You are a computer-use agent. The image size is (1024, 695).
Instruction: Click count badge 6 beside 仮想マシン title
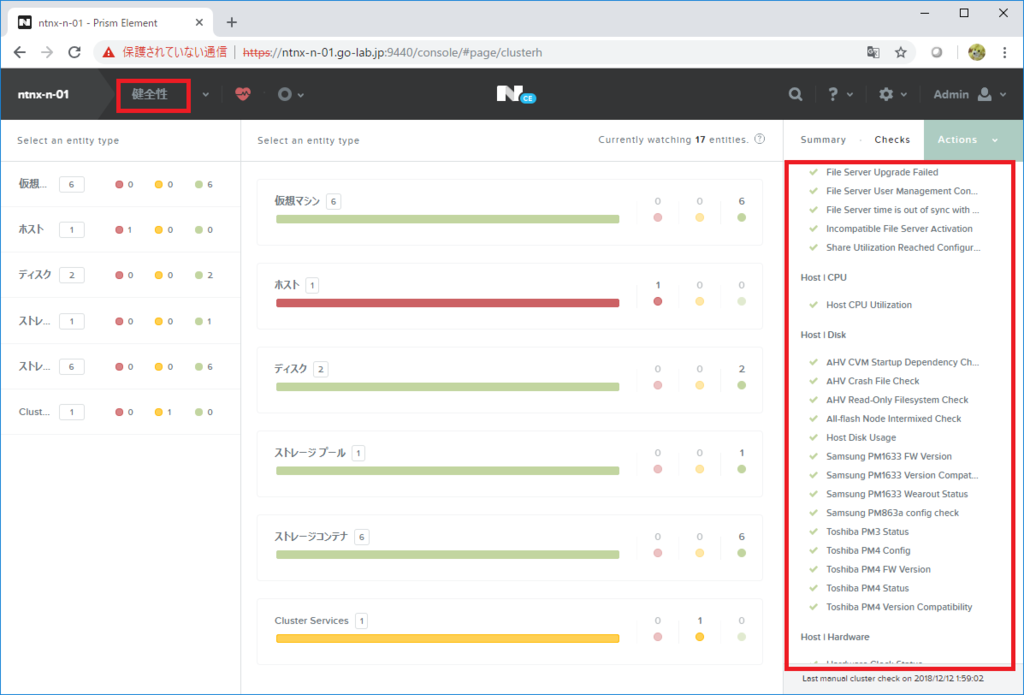coord(333,202)
